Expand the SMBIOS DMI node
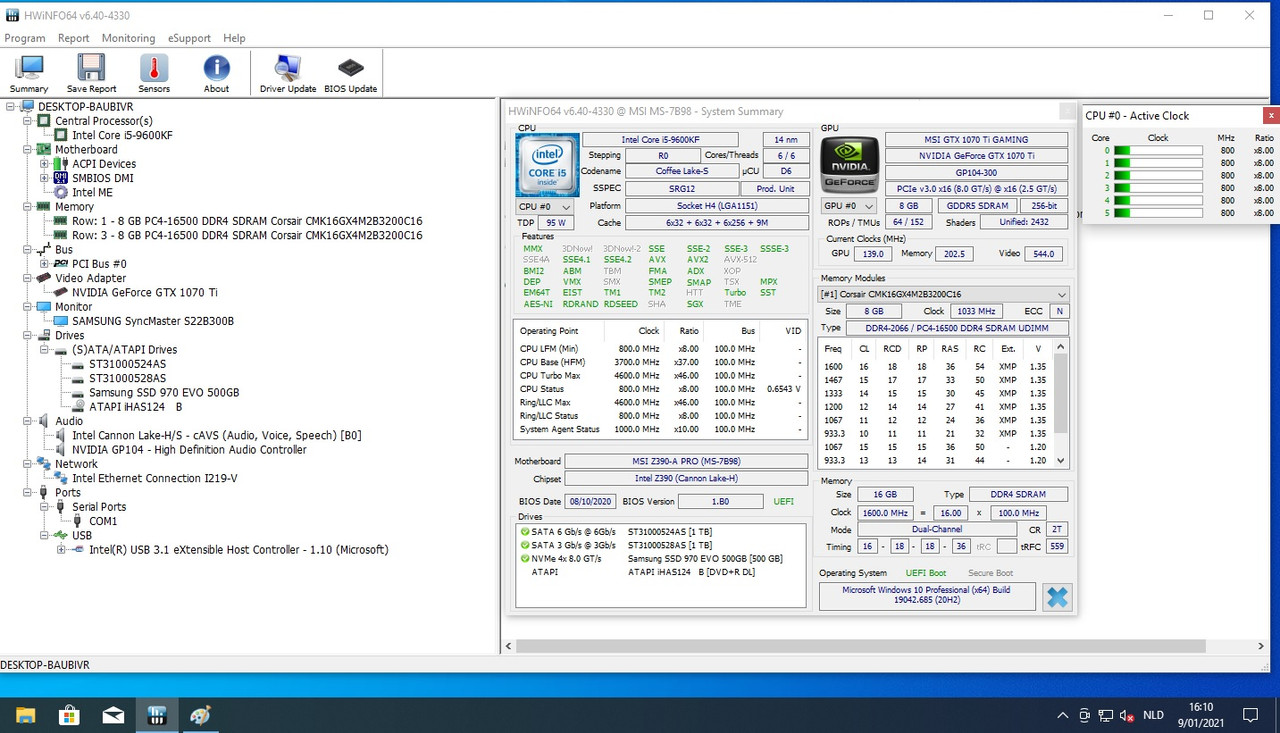This screenshot has height=733, width=1280. point(44,178)
